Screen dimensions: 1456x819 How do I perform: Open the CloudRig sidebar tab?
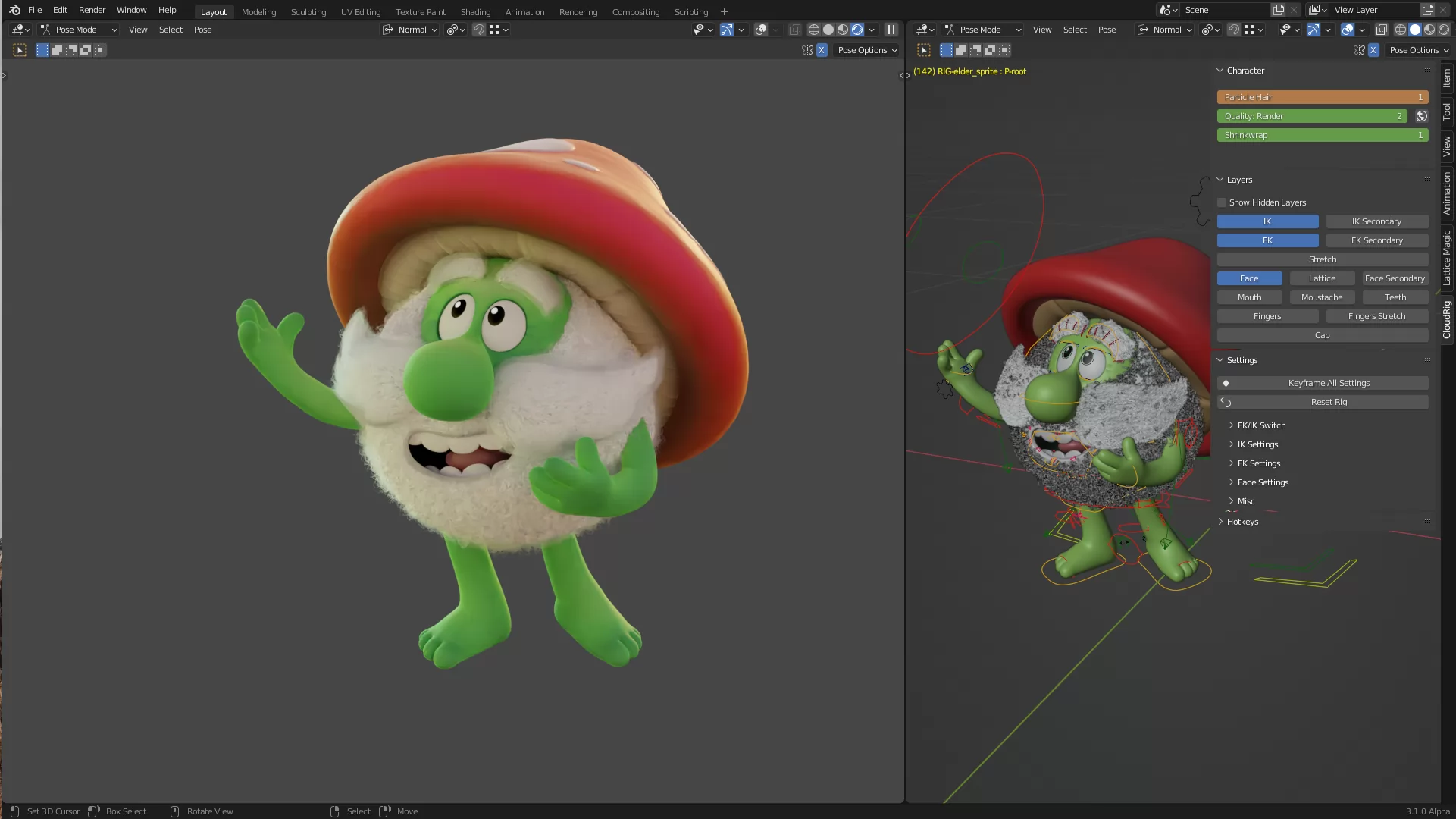(x=1447, y=318)
